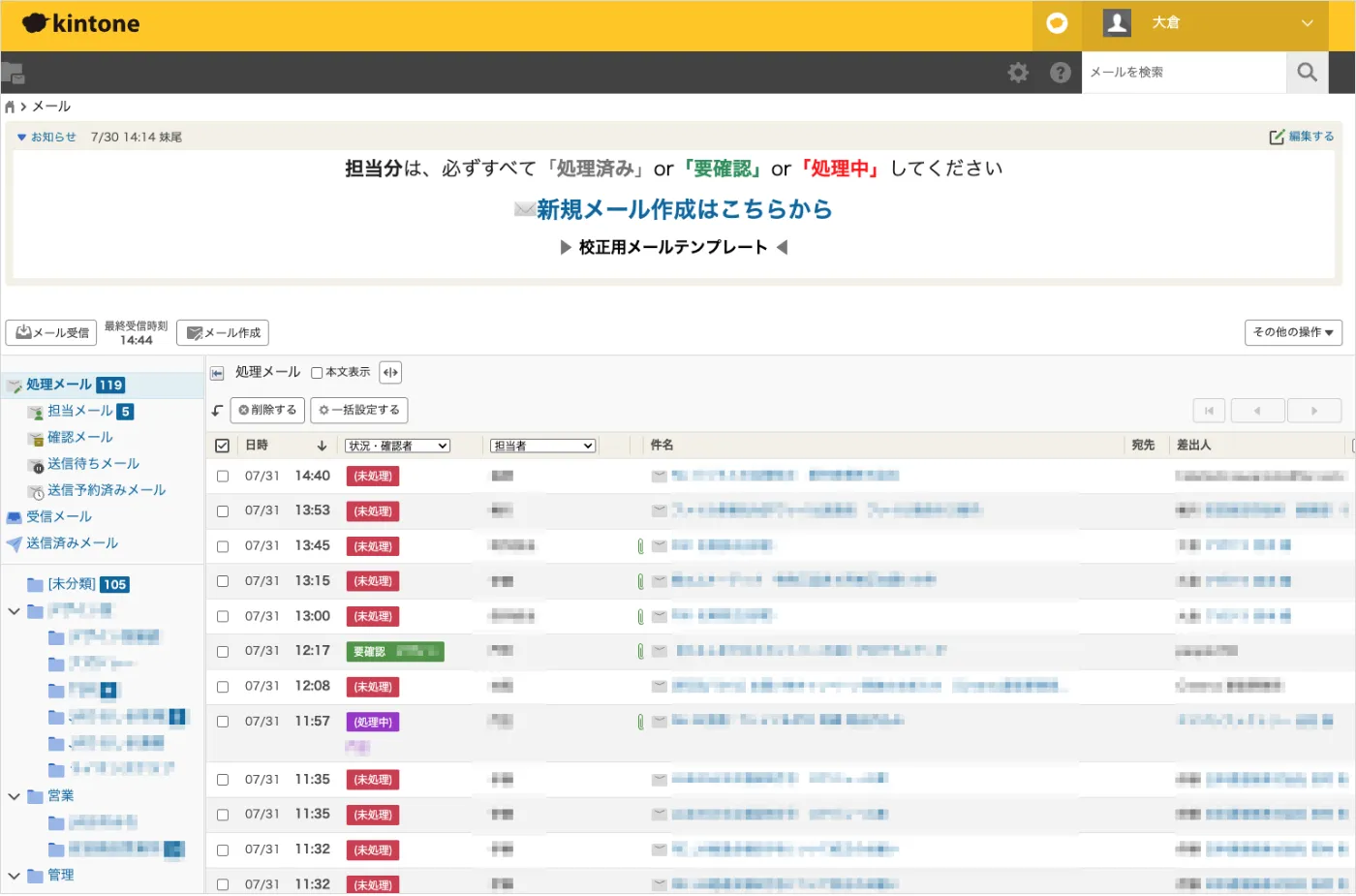Click the メールを検索 search field
Screen dimensions: 1356x896
1183,73
